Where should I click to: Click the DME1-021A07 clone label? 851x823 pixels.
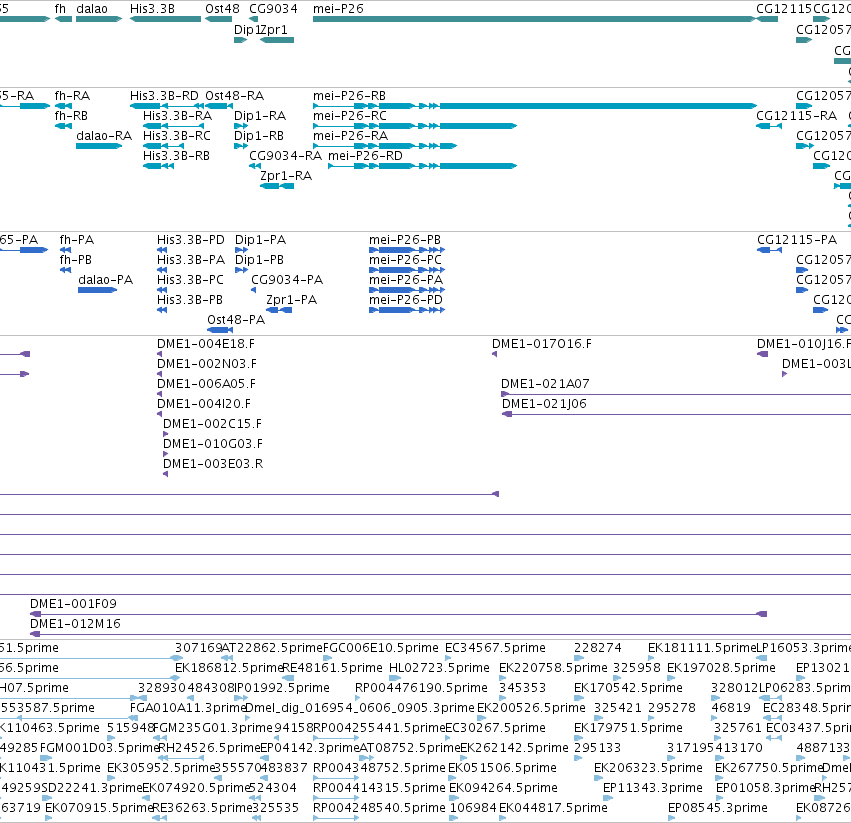pos(545,384)
